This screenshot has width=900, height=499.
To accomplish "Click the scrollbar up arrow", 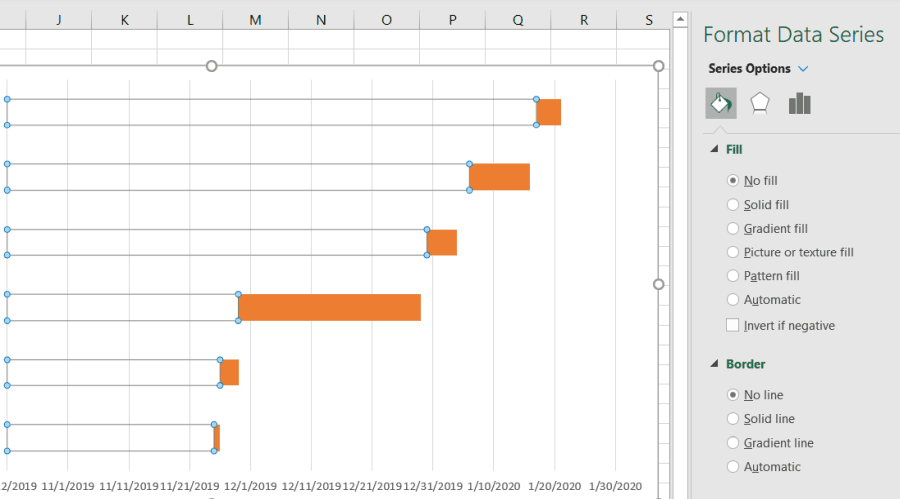I will [679, 19].
